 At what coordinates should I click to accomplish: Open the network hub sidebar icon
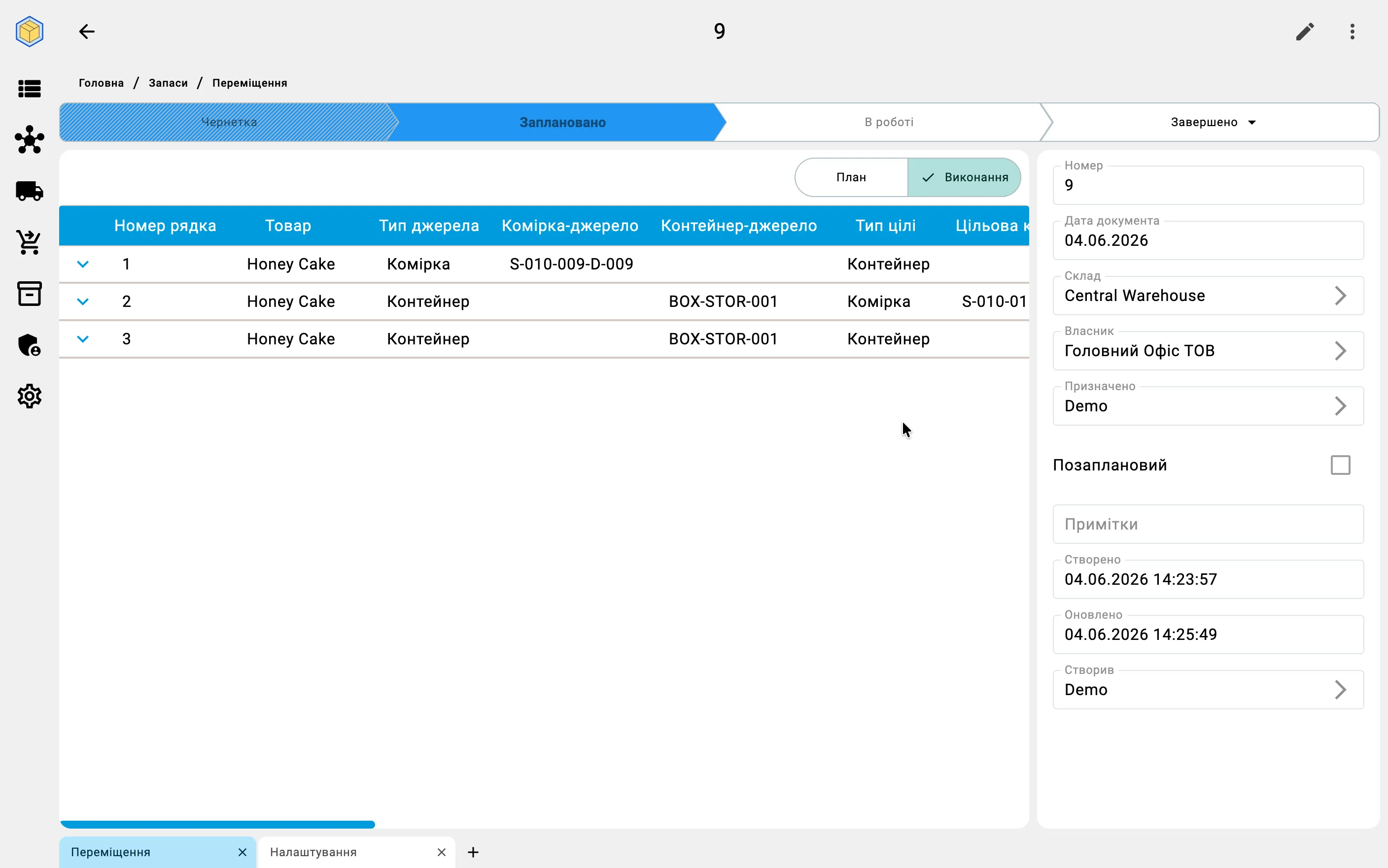click(x=29, y=139)
